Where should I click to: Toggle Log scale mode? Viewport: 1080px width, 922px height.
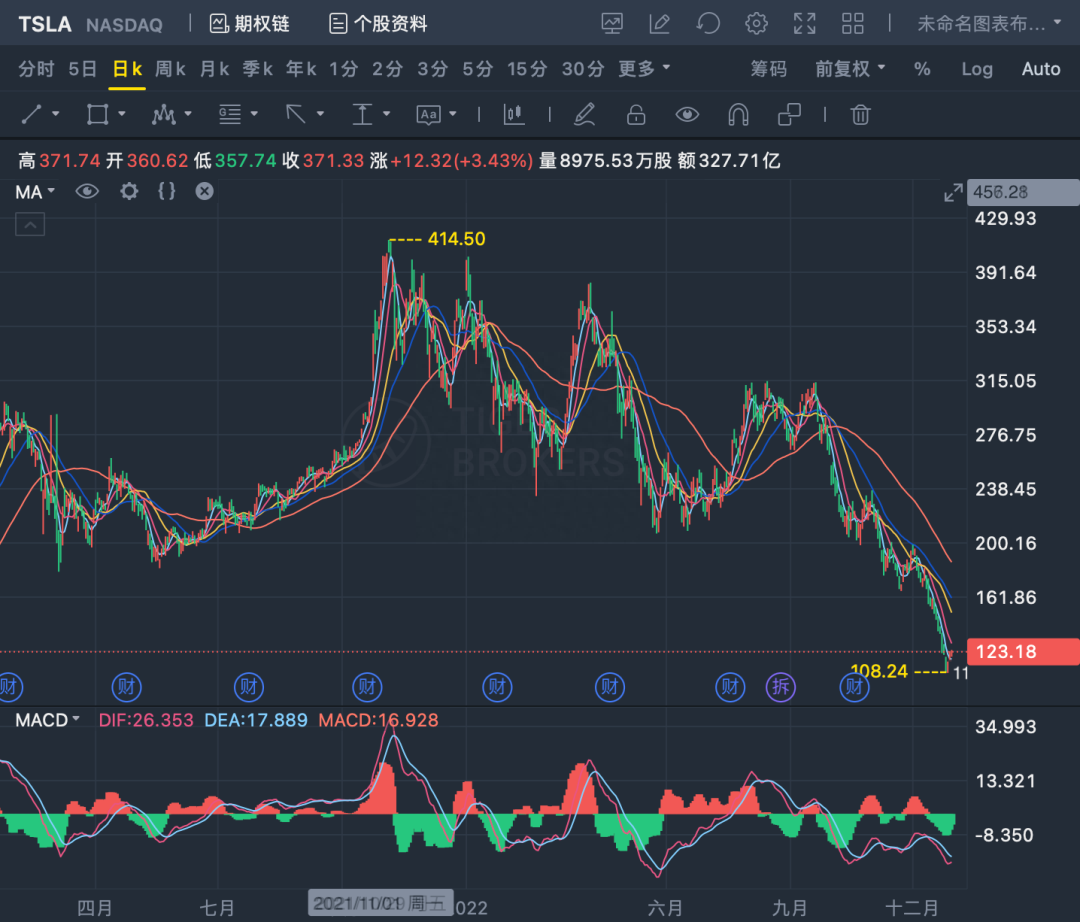pyautogui.click(x=977, y=69)
